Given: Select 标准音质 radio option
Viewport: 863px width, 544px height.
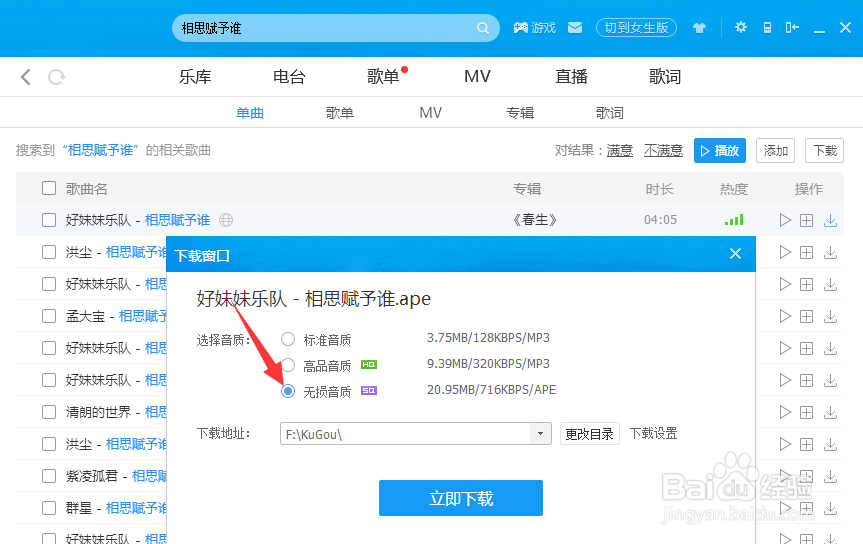Looking at the screenshot, I should [x=288, y=339].
